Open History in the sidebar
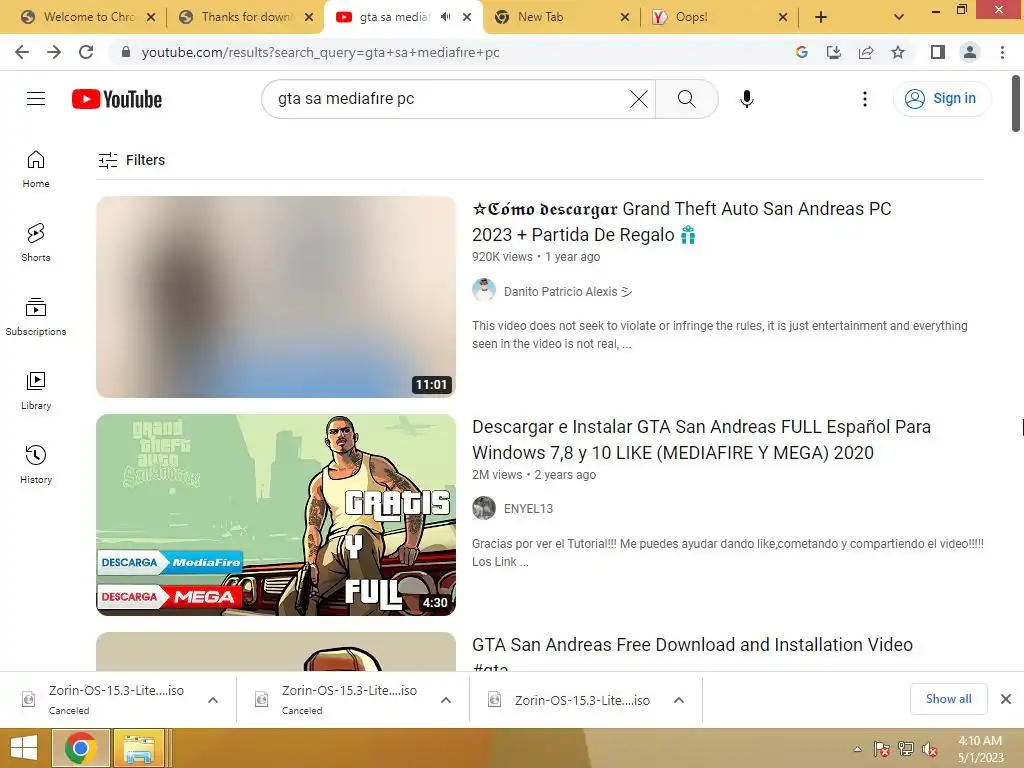 click(36, 464)
